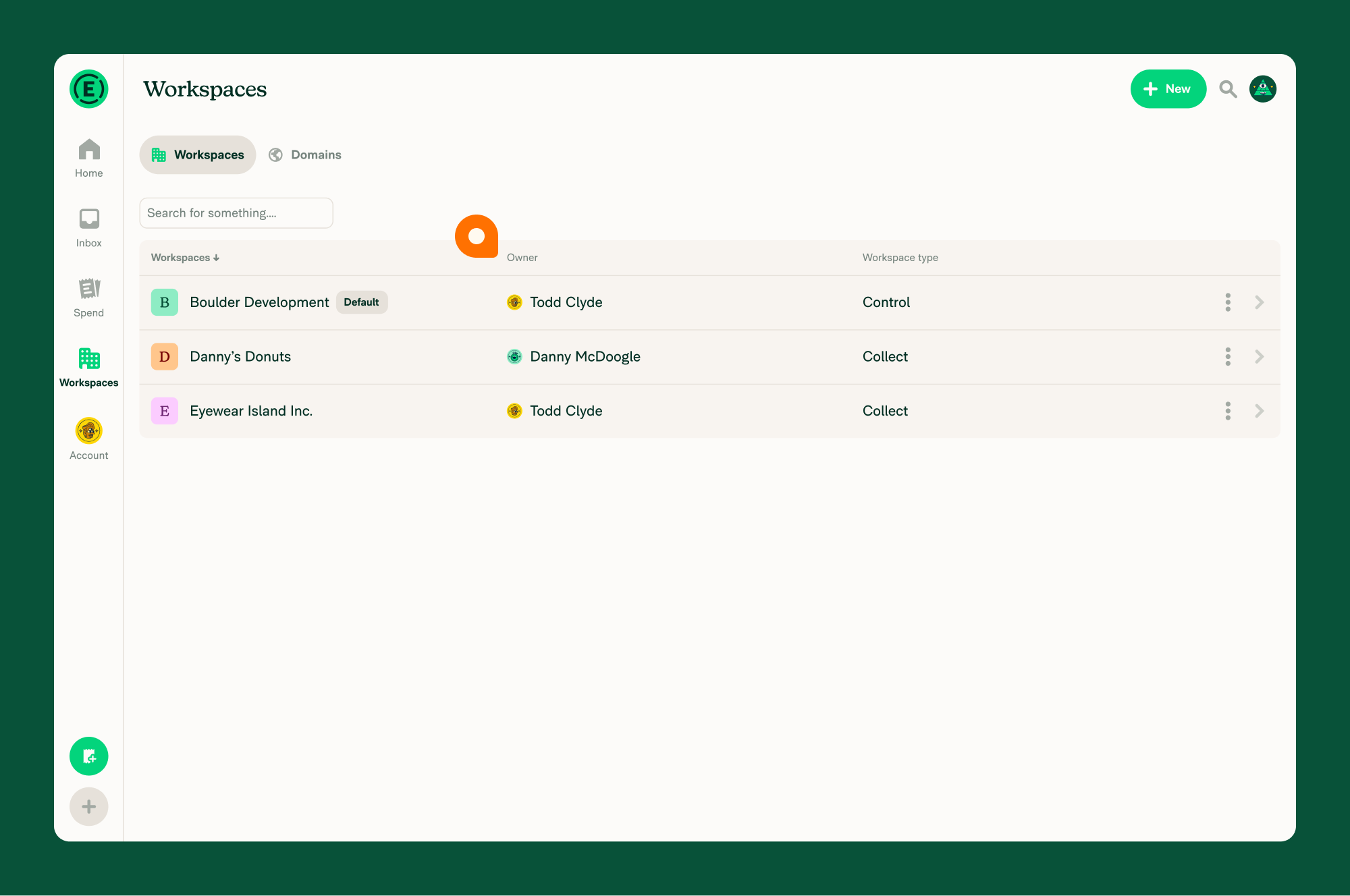Sort by the Workspaces column header
Screen dimensions: 1350x896
pos(185,258)
